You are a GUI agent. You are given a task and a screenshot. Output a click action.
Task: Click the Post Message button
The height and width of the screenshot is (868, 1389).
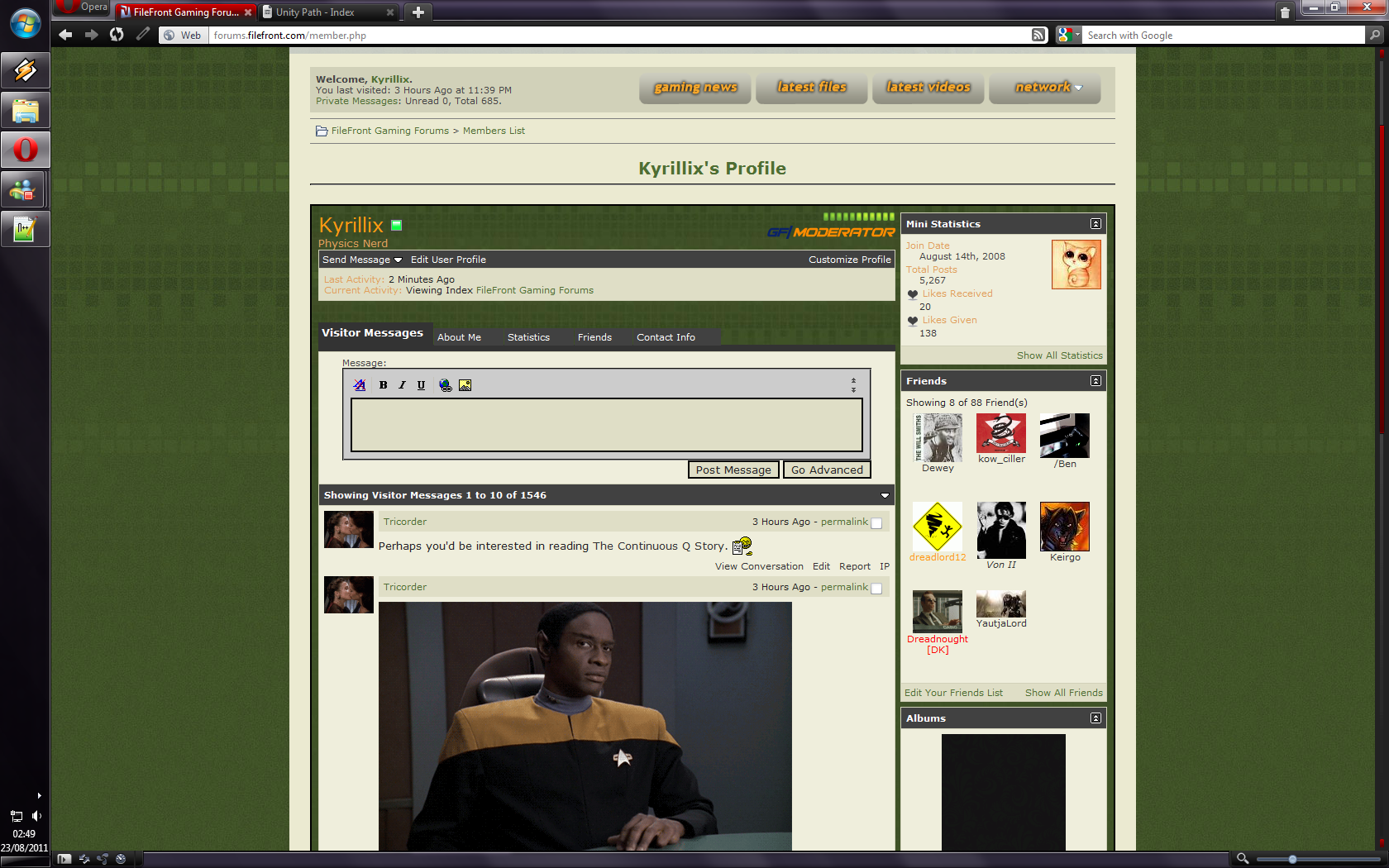coord(733,470)
